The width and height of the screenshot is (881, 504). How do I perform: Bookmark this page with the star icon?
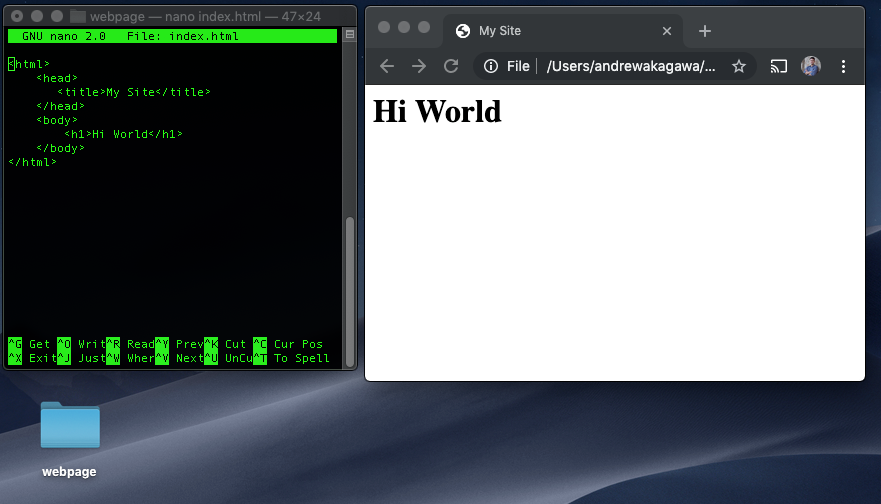point(739,66)
